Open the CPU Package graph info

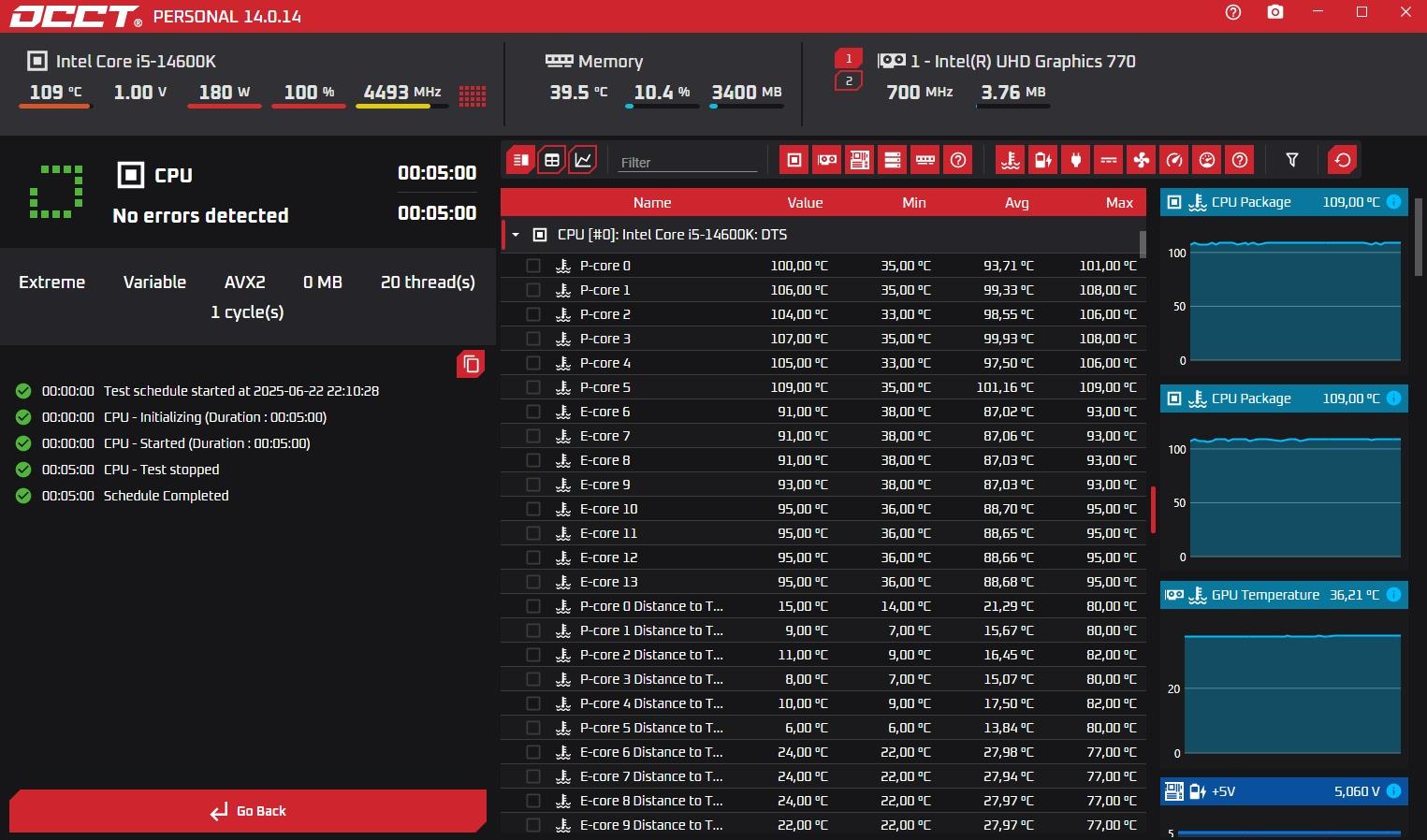click(x=1393, y=202)
